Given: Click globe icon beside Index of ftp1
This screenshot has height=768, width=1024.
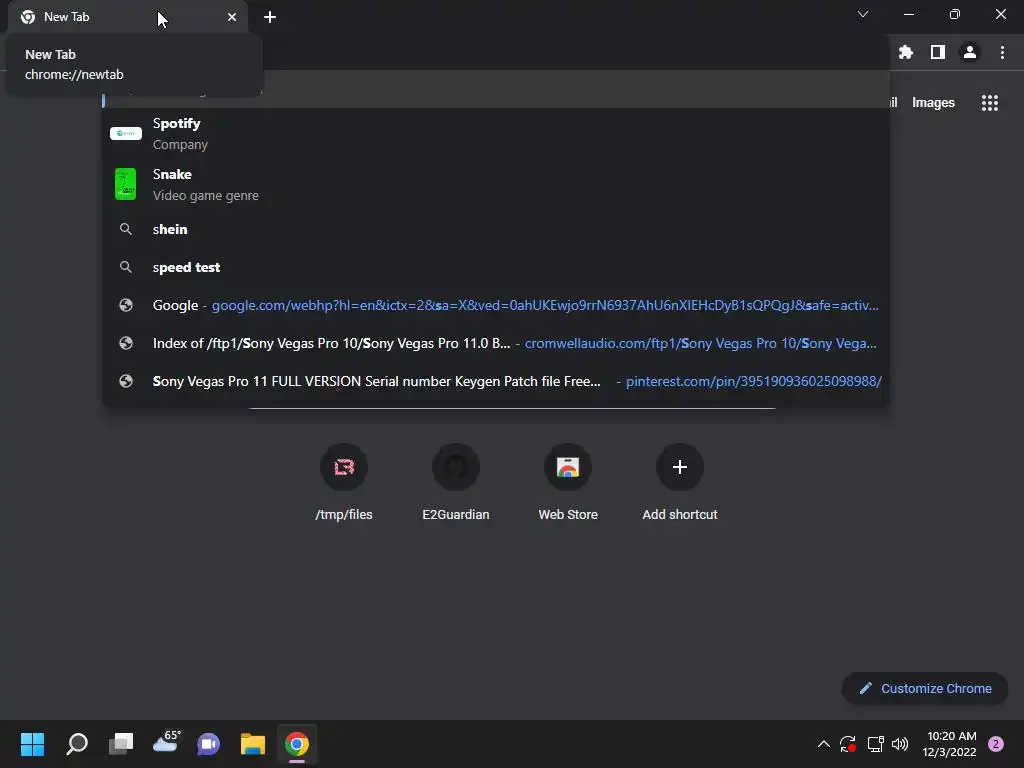Looking at the screenshot, I should pyautogui.click(x=125, y=343).
